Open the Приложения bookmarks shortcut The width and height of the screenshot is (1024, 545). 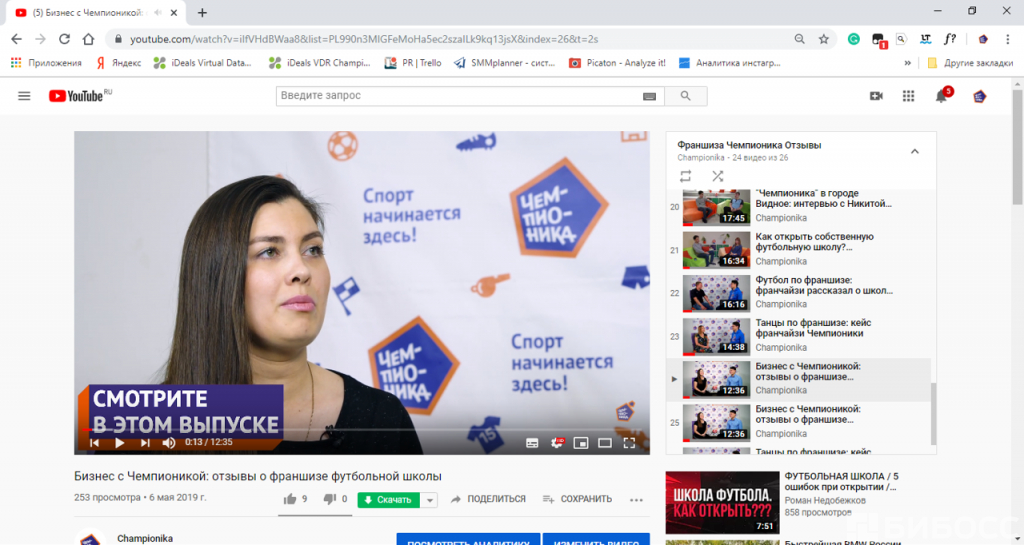[46, 63]
